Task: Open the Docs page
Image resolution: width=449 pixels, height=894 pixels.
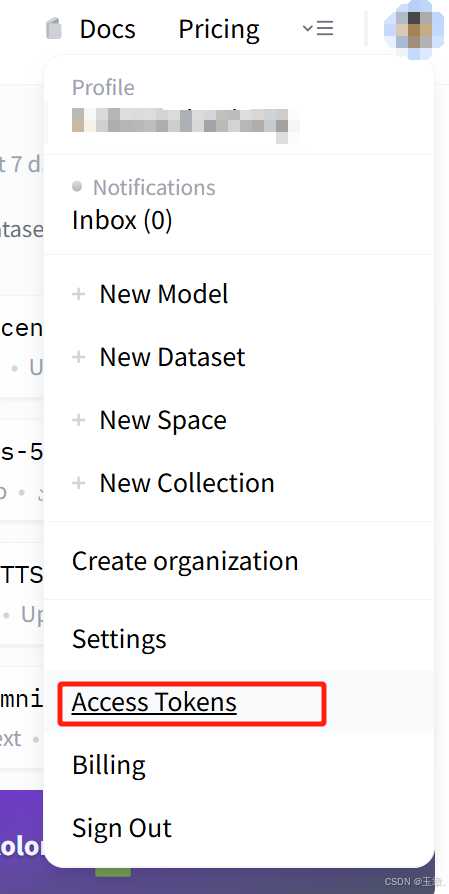Action: point(108,29)
